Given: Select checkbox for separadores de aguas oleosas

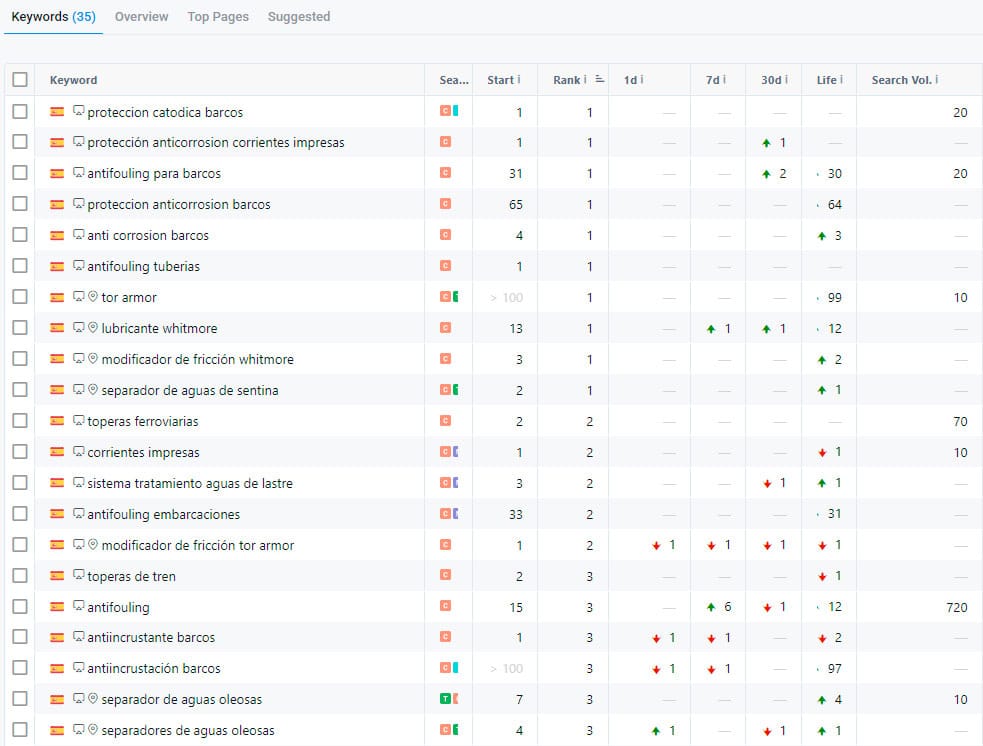Looking at the screenshot, I should coord(20,730).
